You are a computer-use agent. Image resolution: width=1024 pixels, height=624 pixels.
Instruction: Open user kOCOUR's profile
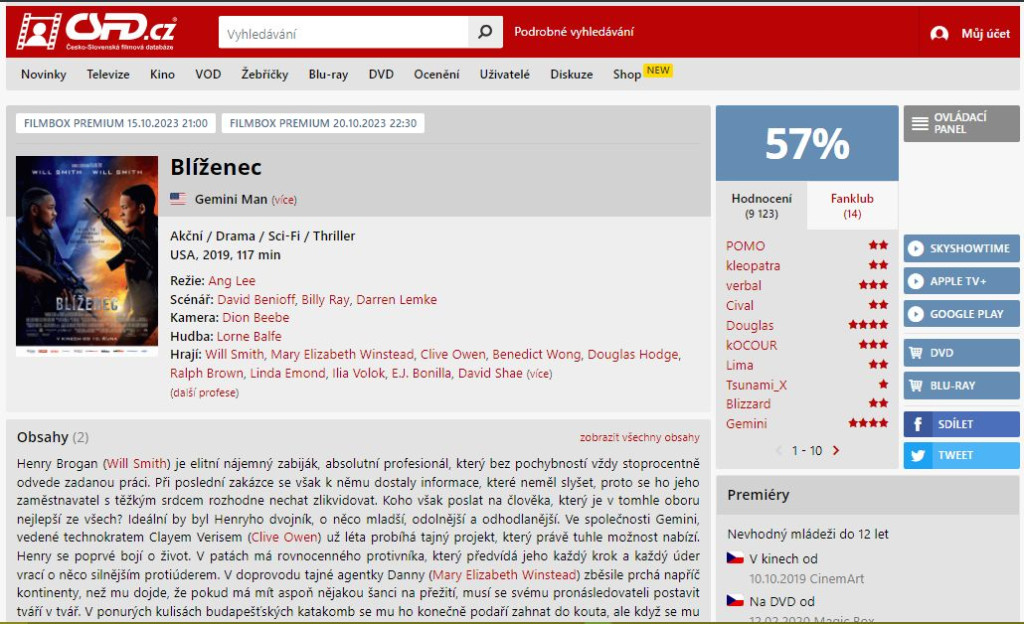752,345
